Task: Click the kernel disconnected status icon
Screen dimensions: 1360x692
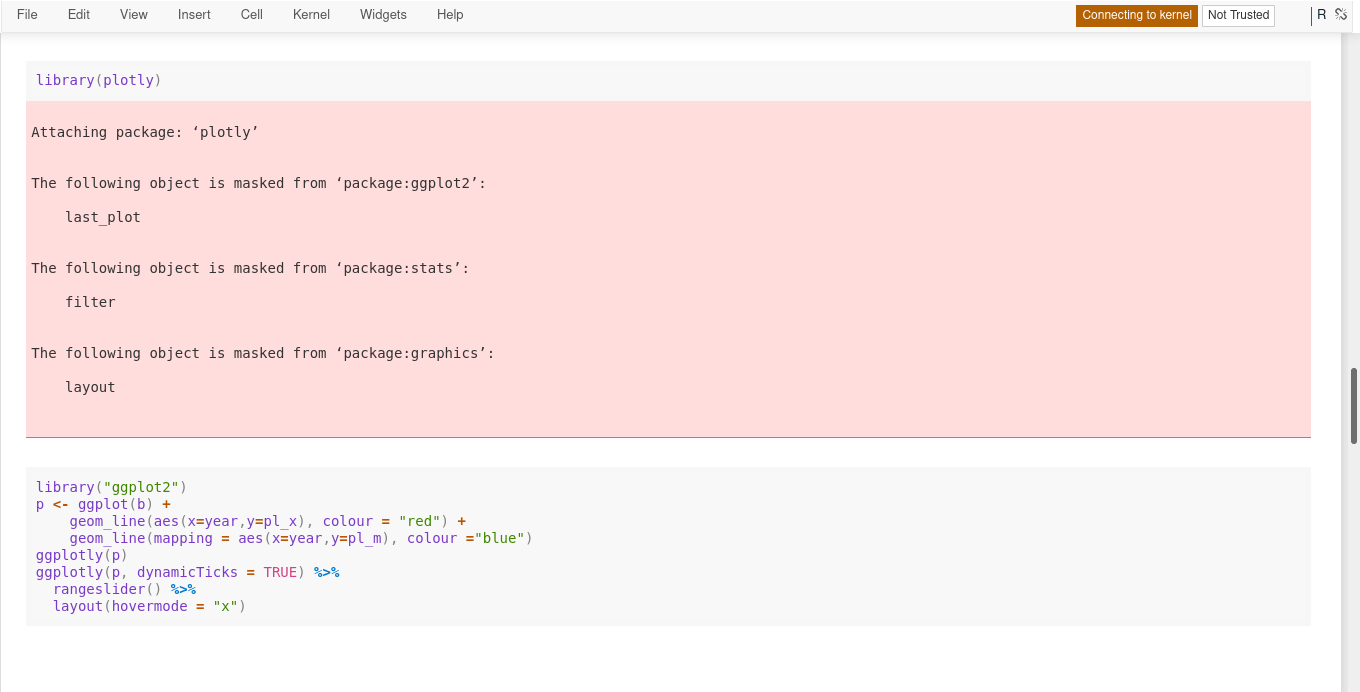Action: (x=1340, y=14)
